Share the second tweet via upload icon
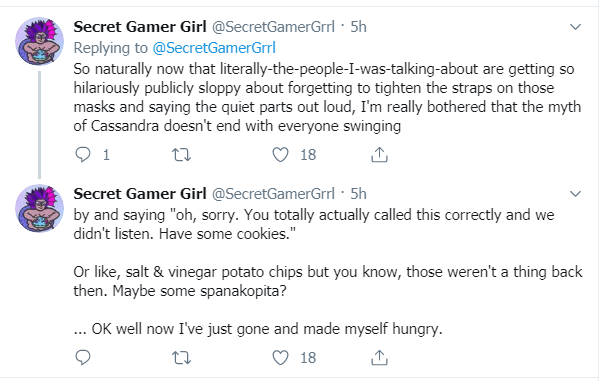602x381 pixels. point(379,358)
